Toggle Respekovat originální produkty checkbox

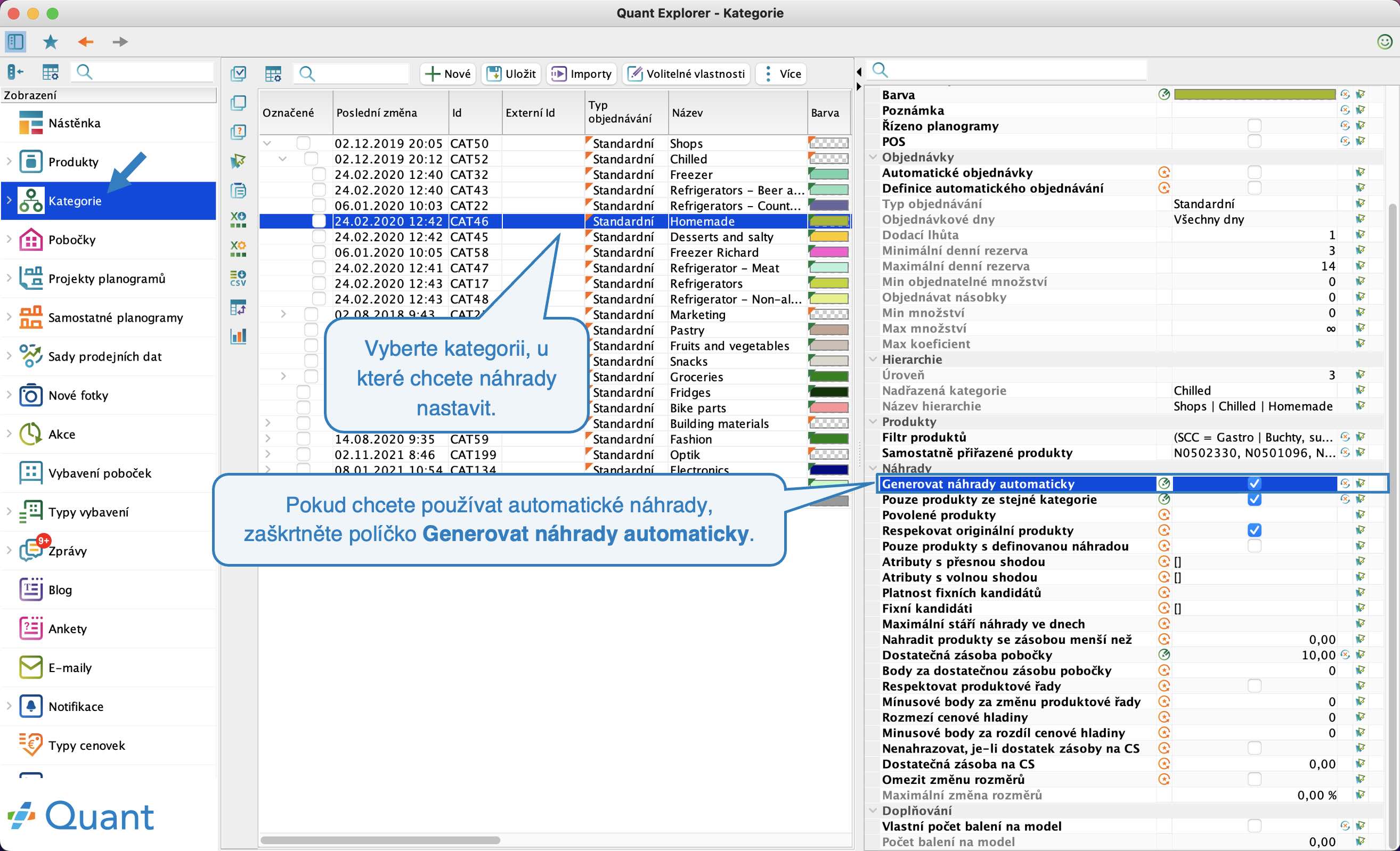tap(1254, 530)
